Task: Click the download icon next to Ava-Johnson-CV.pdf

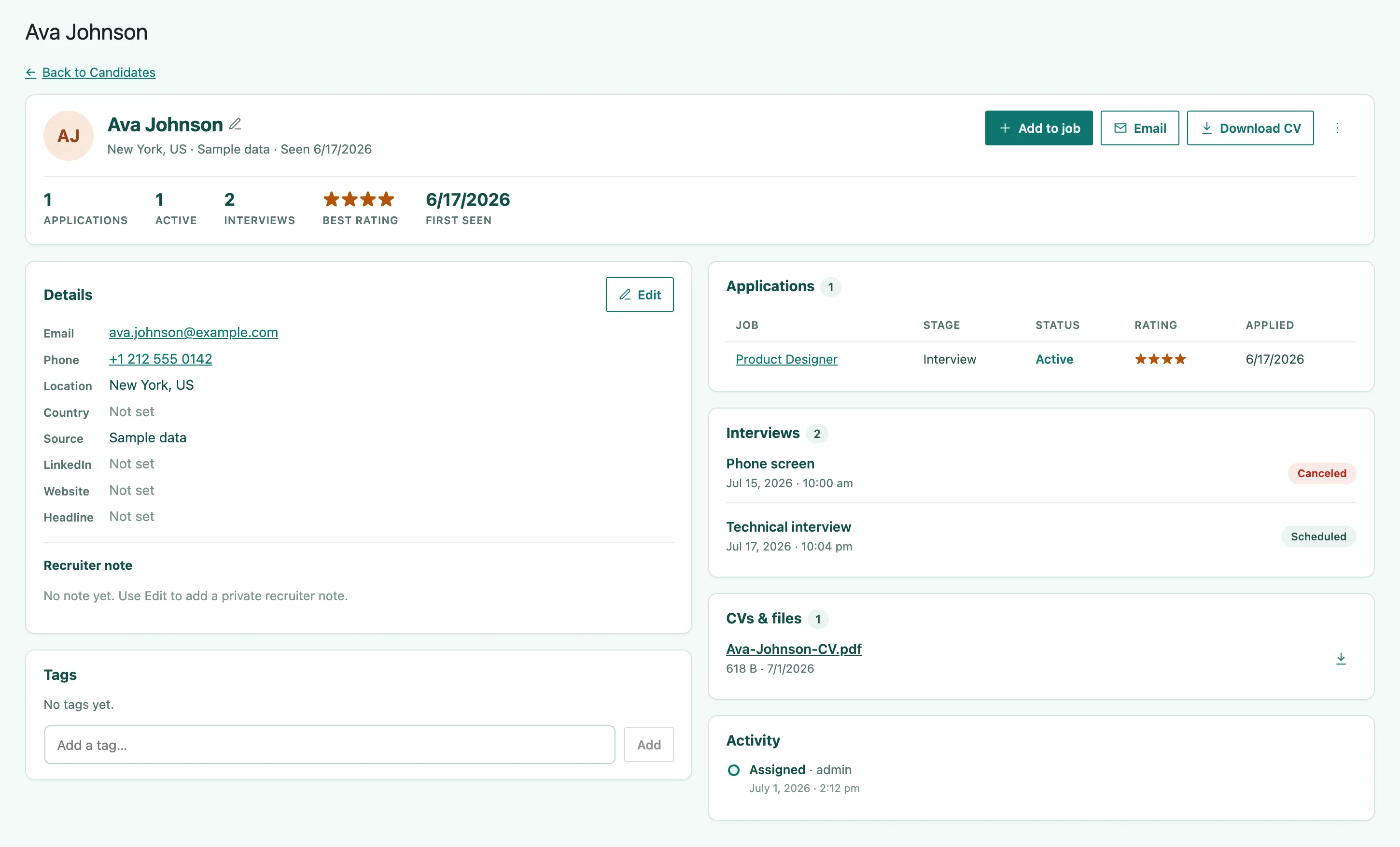Action: point(1341,658)
